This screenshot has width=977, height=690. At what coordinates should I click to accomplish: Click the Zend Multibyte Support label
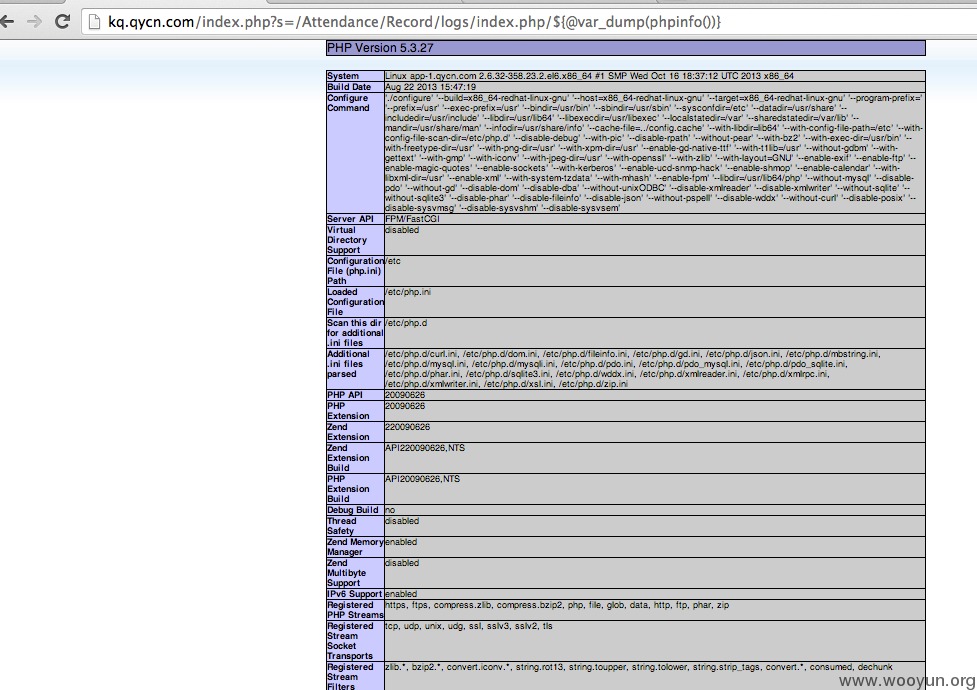click(x=347, y=573)
